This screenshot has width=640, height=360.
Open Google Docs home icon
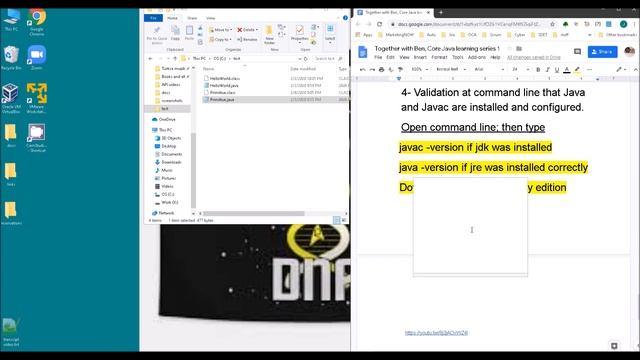click(x=362, y=52)
